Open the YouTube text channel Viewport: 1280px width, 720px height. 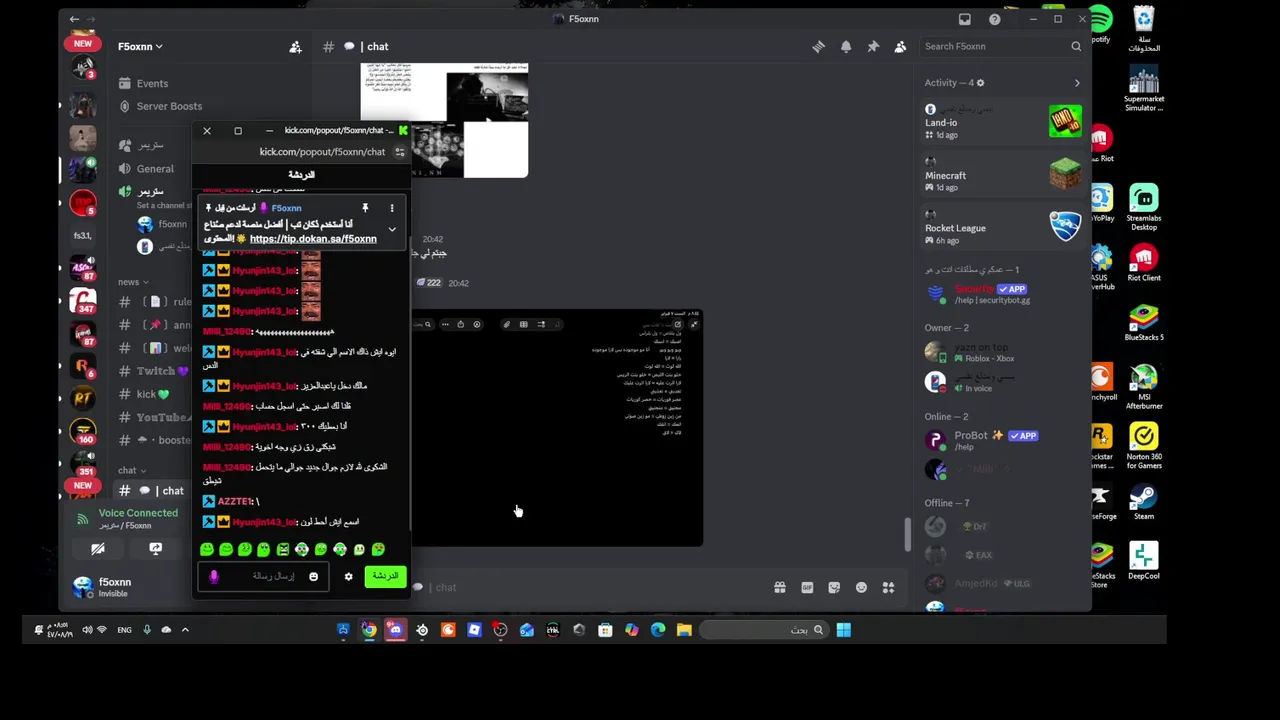coord(155,417)
